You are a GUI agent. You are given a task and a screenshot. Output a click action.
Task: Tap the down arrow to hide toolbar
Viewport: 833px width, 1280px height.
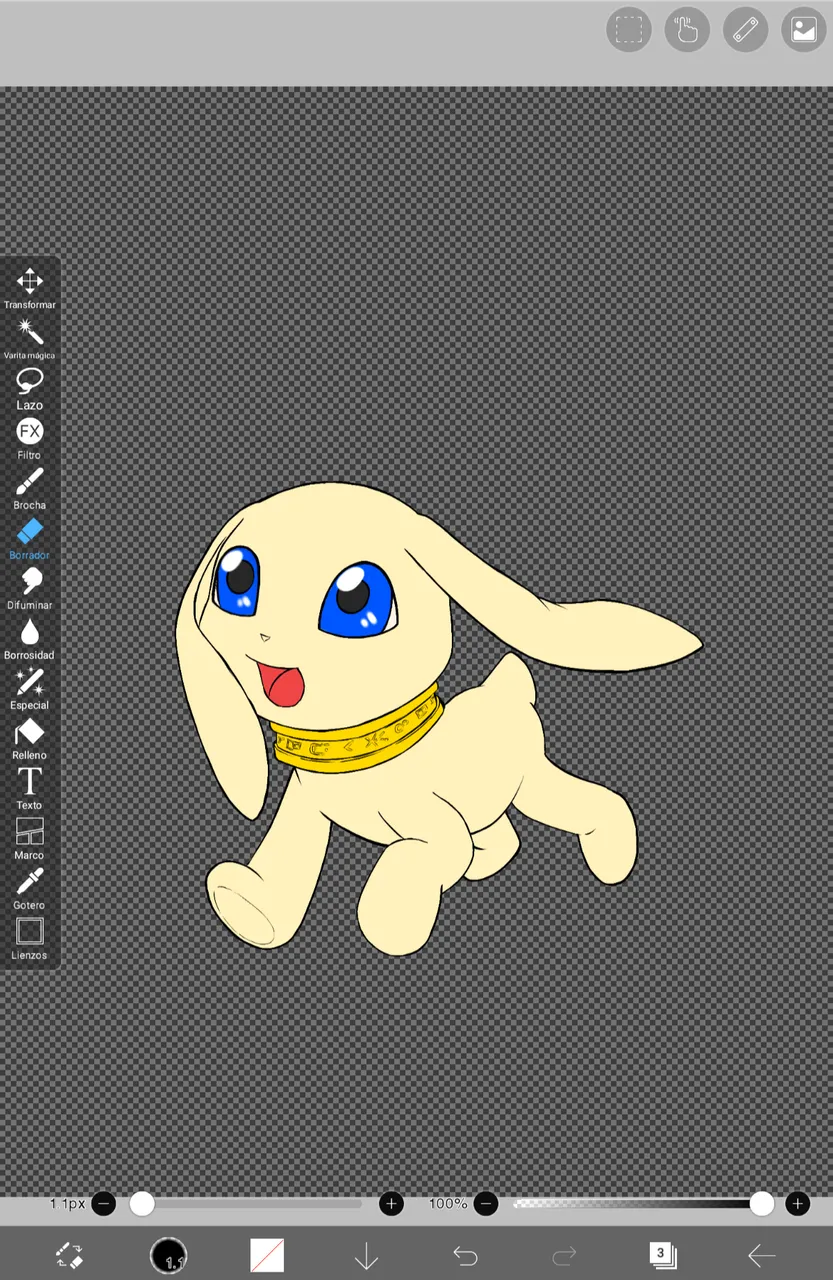(366, 1255)
